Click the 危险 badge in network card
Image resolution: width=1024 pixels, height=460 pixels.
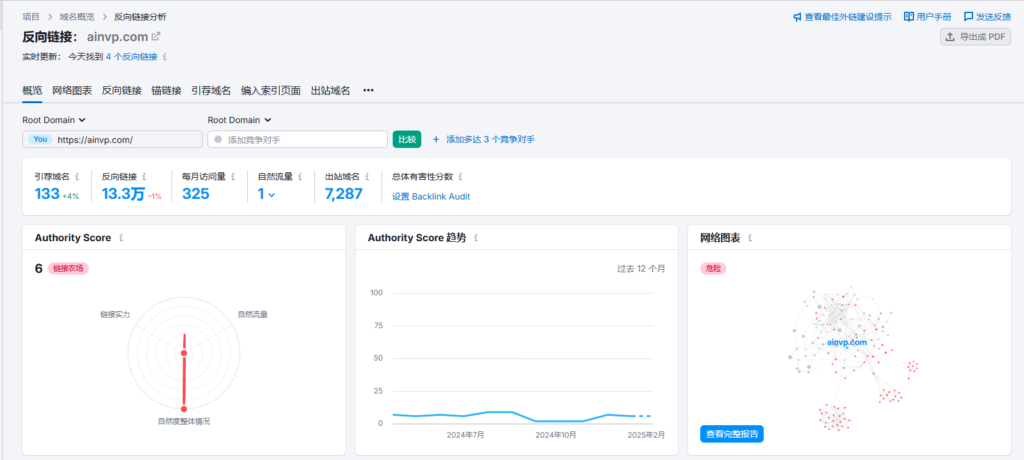click(x=713, y=269)
